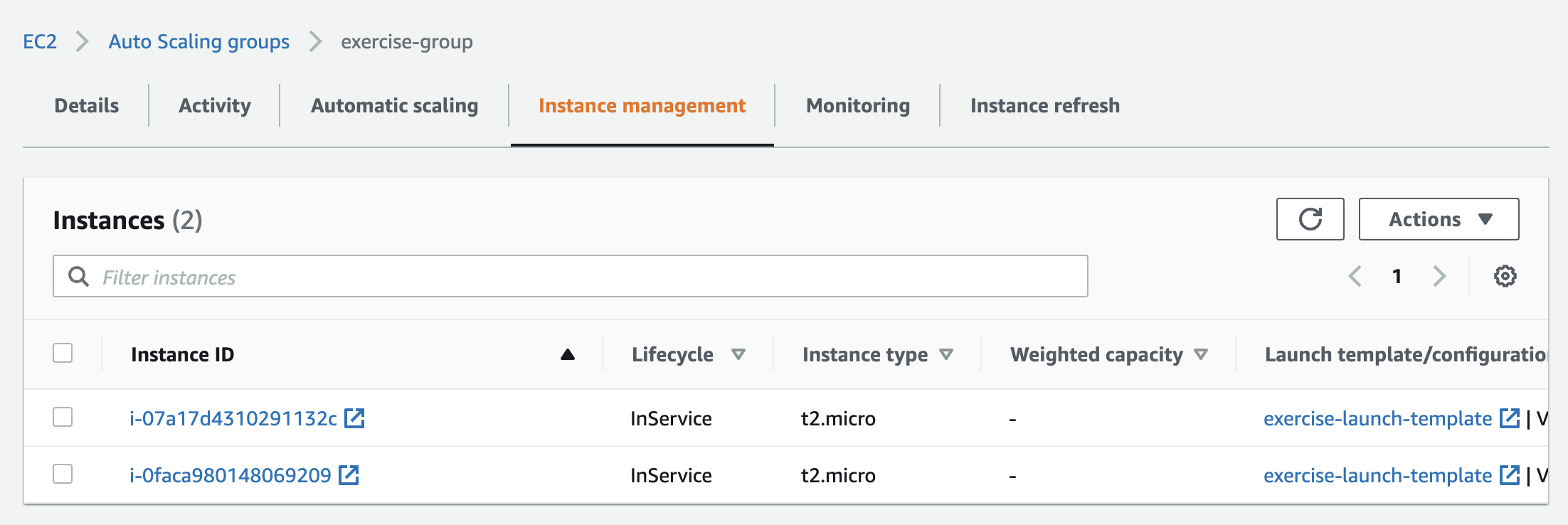Click Weighted capacity column sort arrow
The height and width of the screenshot is (525, 1568).
(x=1201, y=354)
